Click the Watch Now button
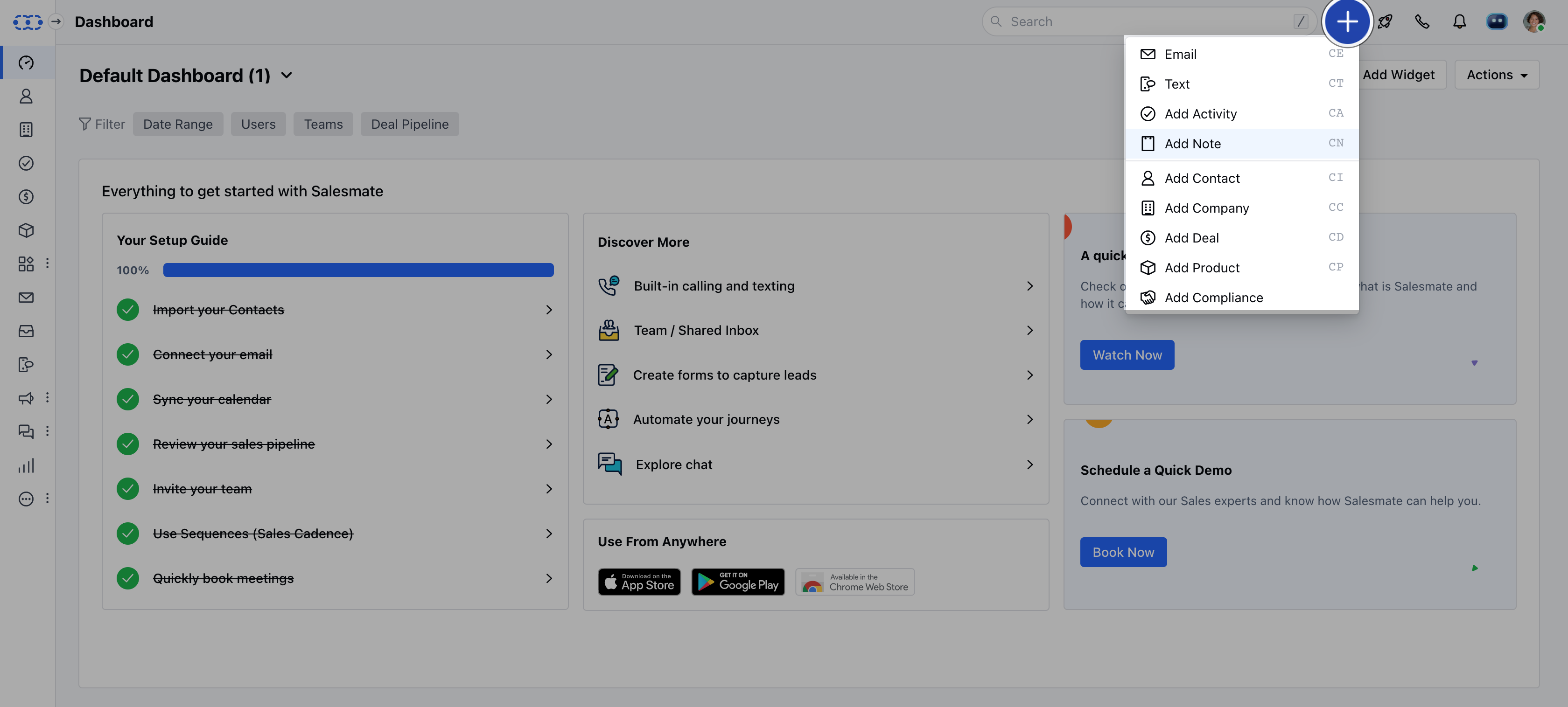Image resolution: width=1568 pixels, height=707 pixels. pos(1127,355)
